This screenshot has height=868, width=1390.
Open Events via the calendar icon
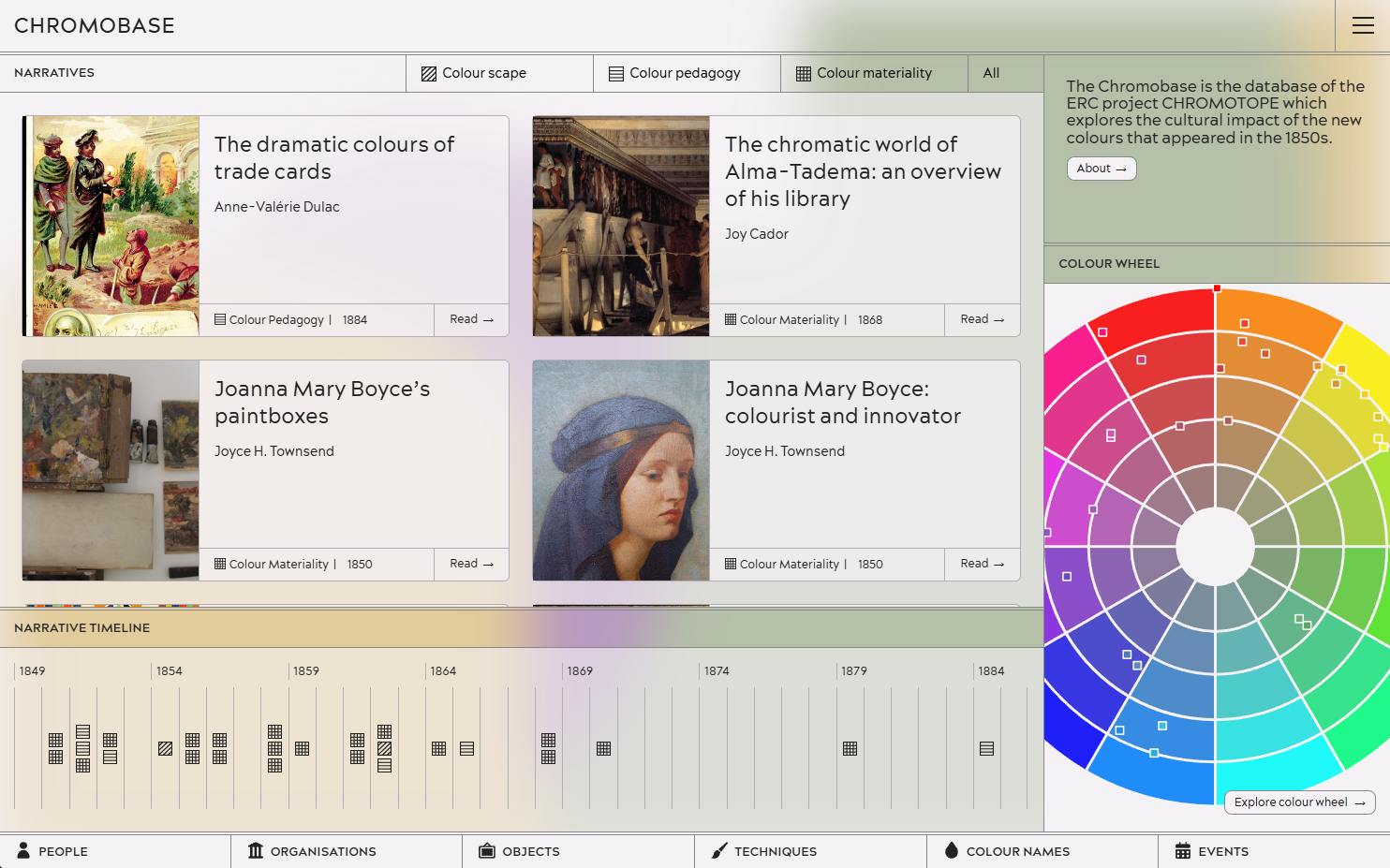point(1183,850)
